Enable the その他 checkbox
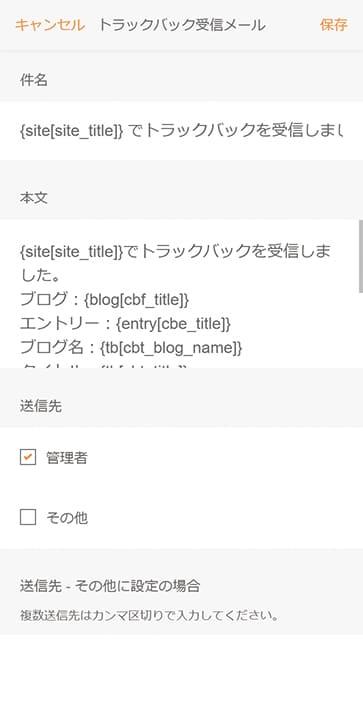 [28, 518]
